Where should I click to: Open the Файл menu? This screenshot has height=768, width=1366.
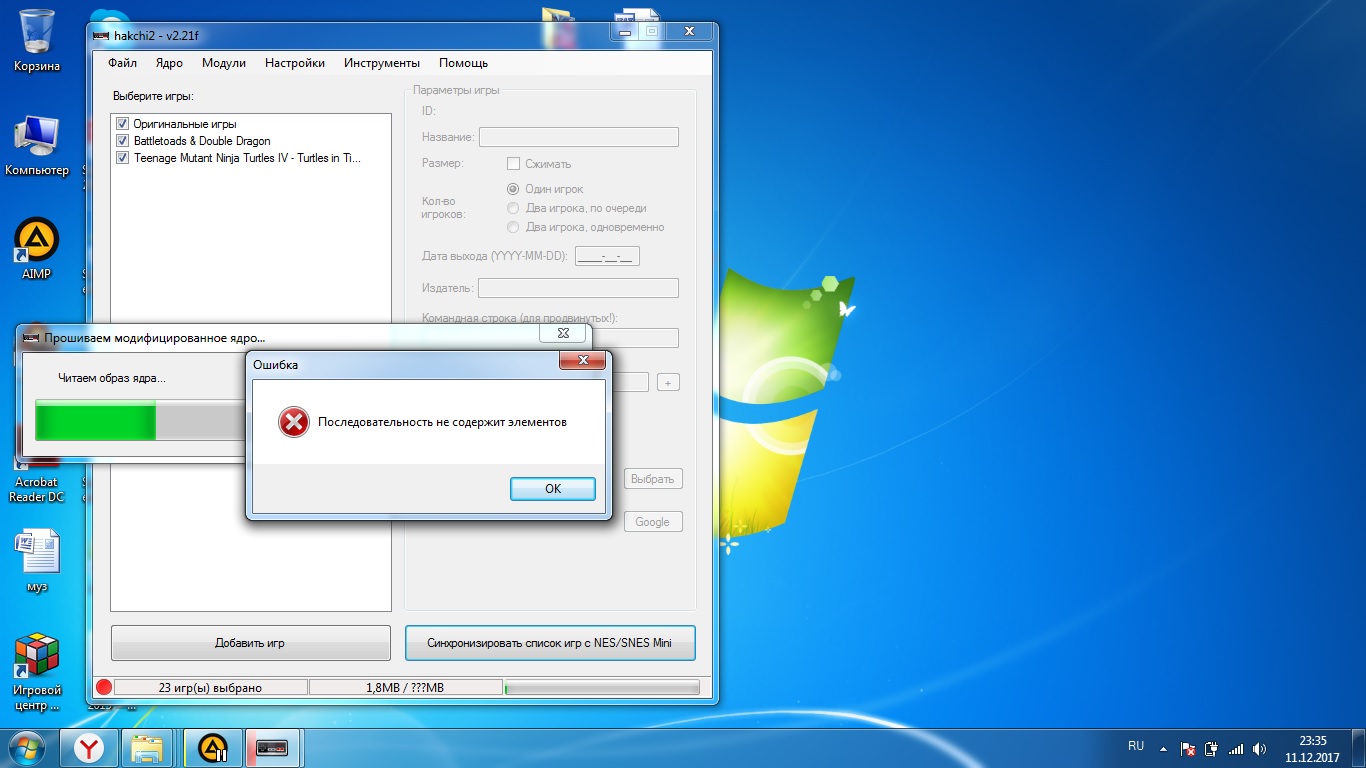[122, 63]
